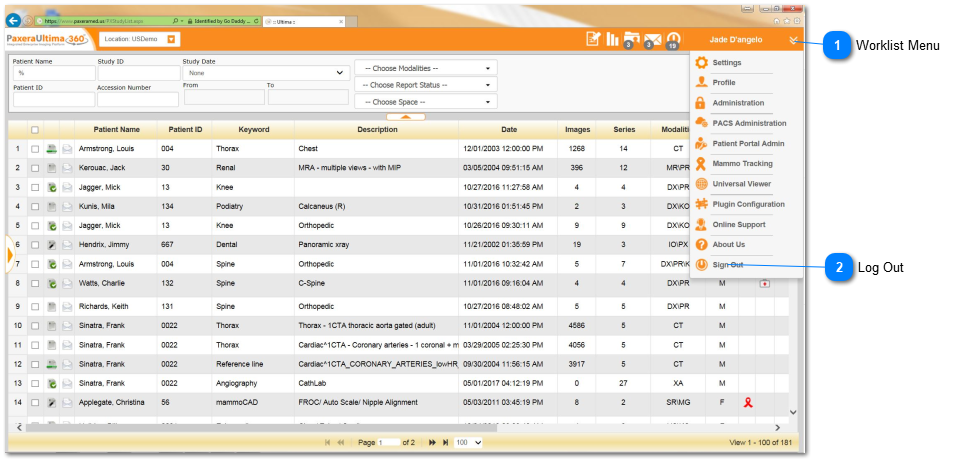Image resolution: width=956 pixels, height=462 pixels.
Task: Click the Sign Out power icon
Action: tap(702, 265)
